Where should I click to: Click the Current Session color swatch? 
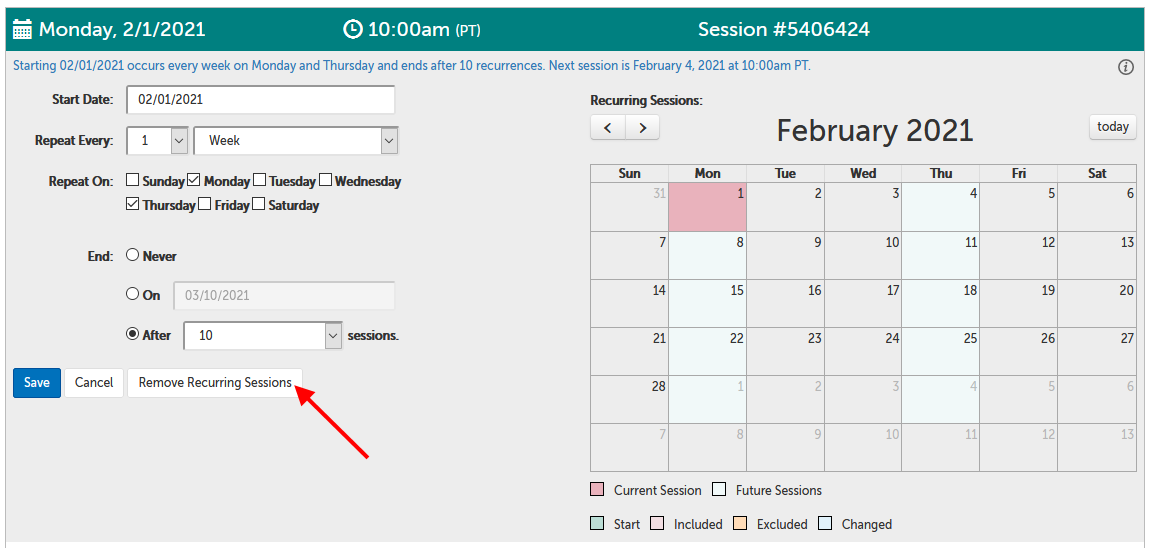(597, 490)
